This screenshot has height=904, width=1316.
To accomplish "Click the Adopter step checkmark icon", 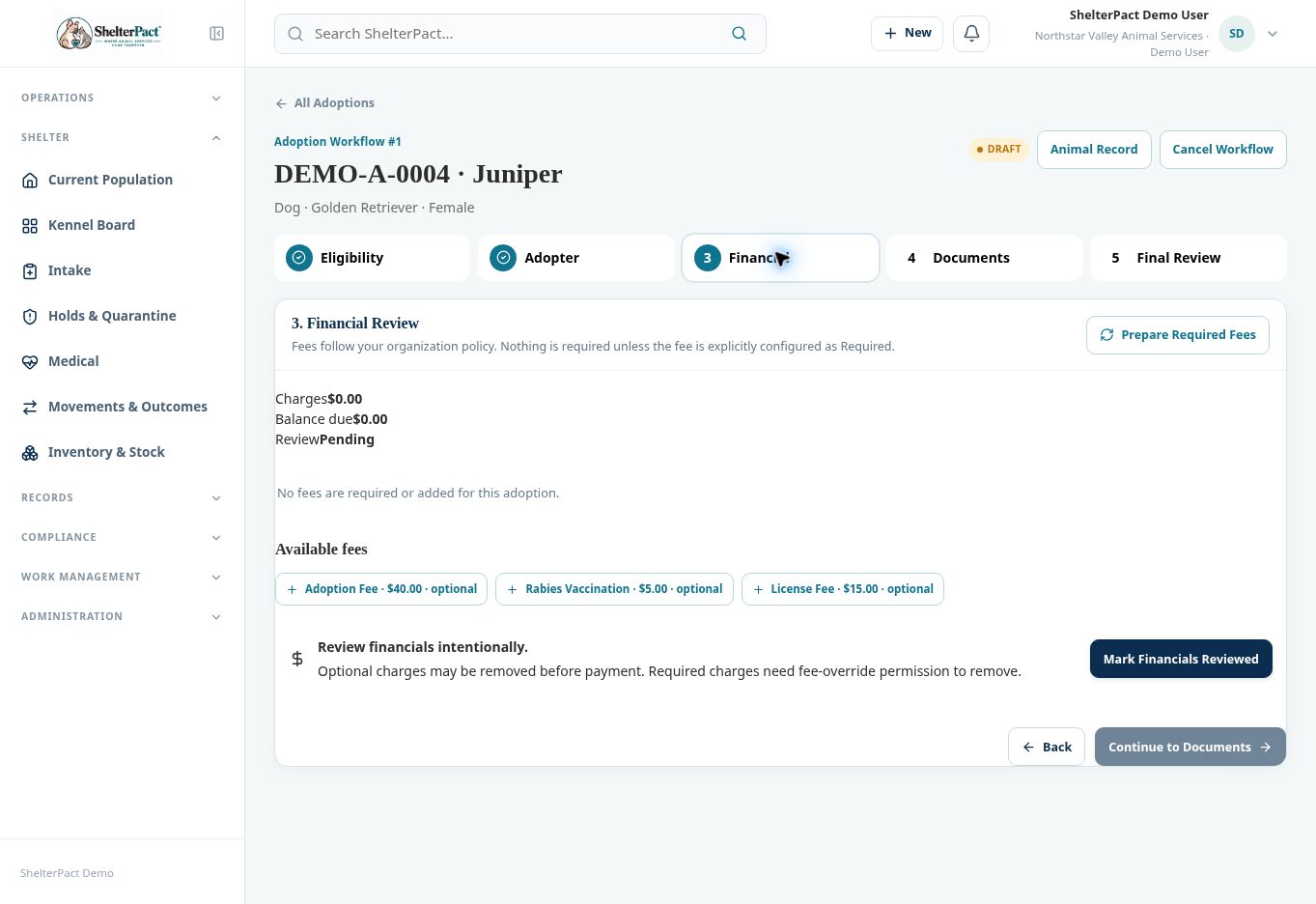I will pos(503,258).
